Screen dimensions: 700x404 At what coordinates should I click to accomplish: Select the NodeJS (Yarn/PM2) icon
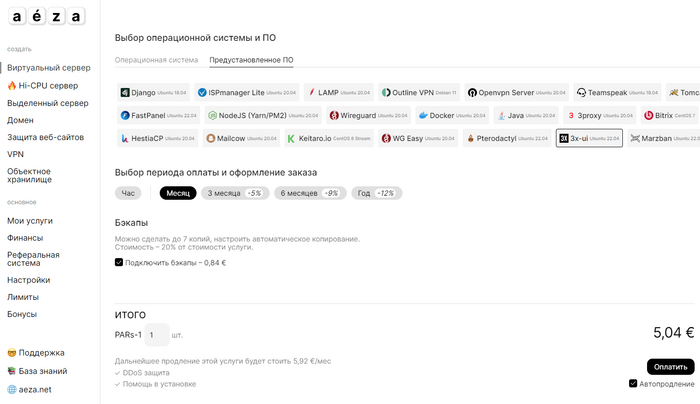[212, 115]
